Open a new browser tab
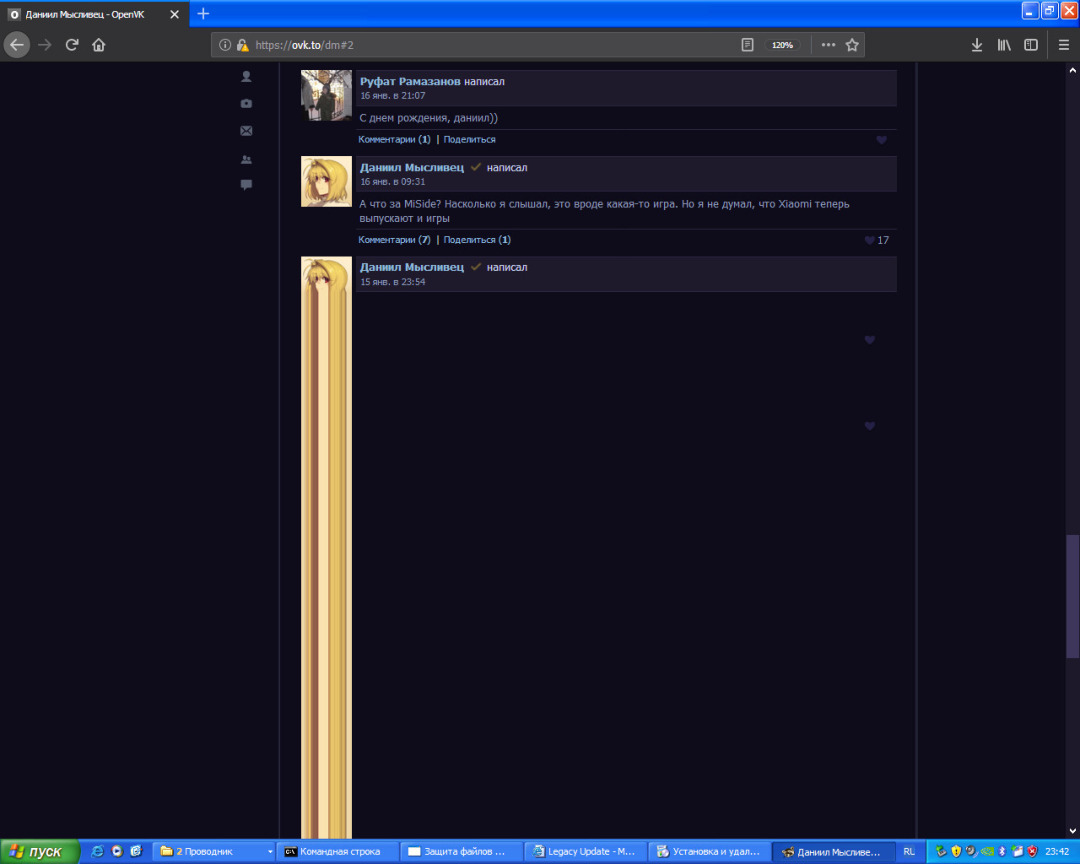 click(203, 14)
